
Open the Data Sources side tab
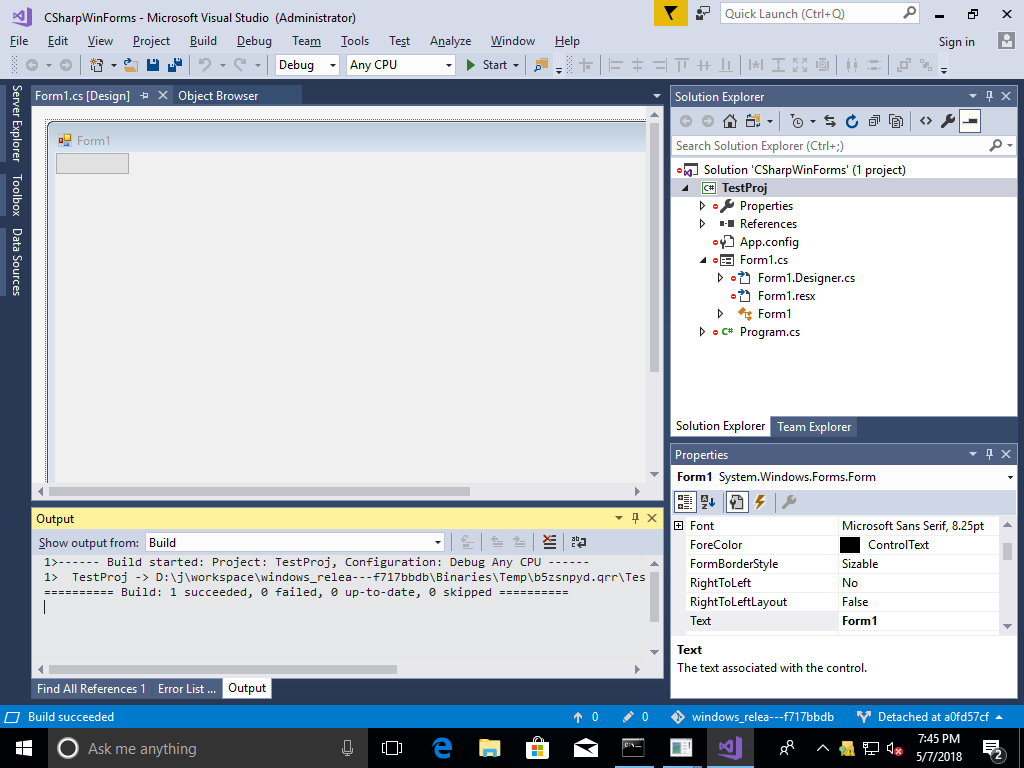[16, 262]
